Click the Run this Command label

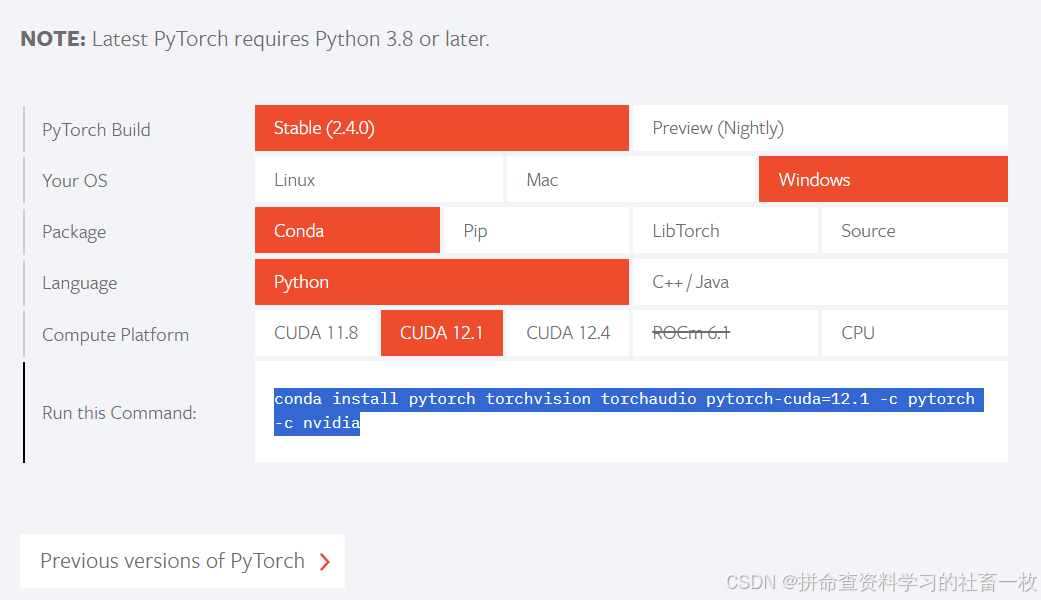[x=120, y=413]
